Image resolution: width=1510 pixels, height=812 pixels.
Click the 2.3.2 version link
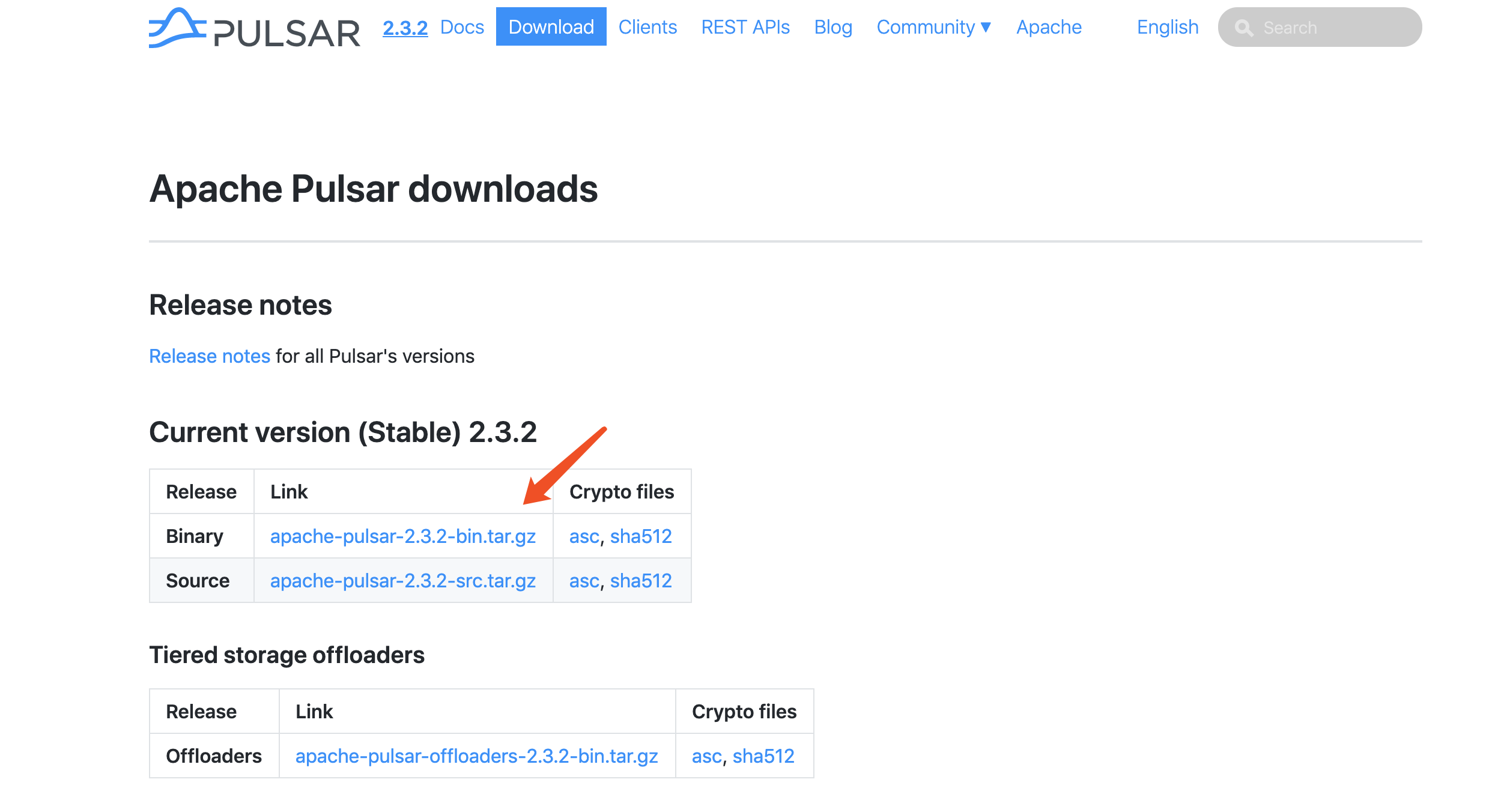click(405, 28)
